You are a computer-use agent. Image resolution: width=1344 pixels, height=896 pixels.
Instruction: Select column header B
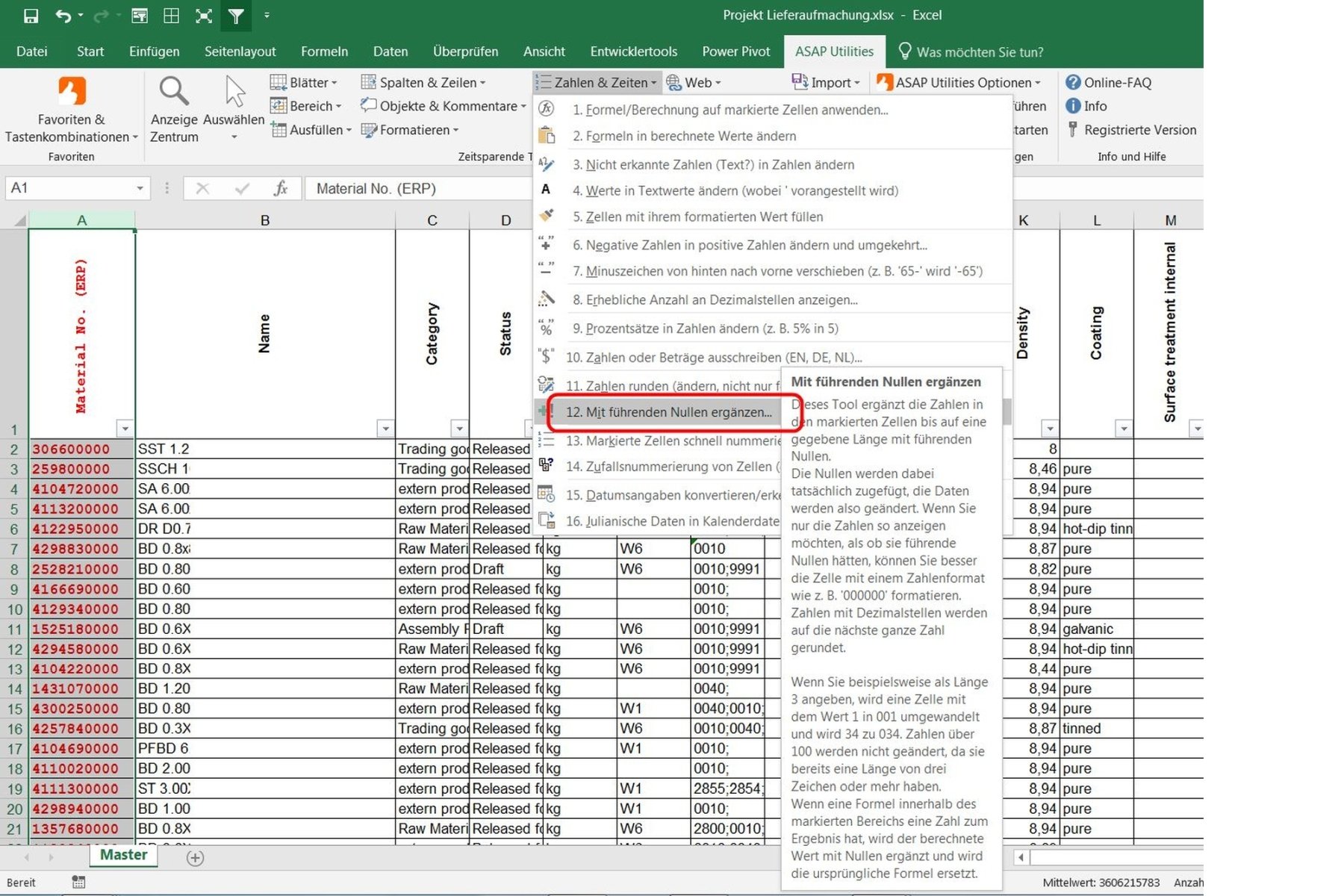(x=265, y=220)
